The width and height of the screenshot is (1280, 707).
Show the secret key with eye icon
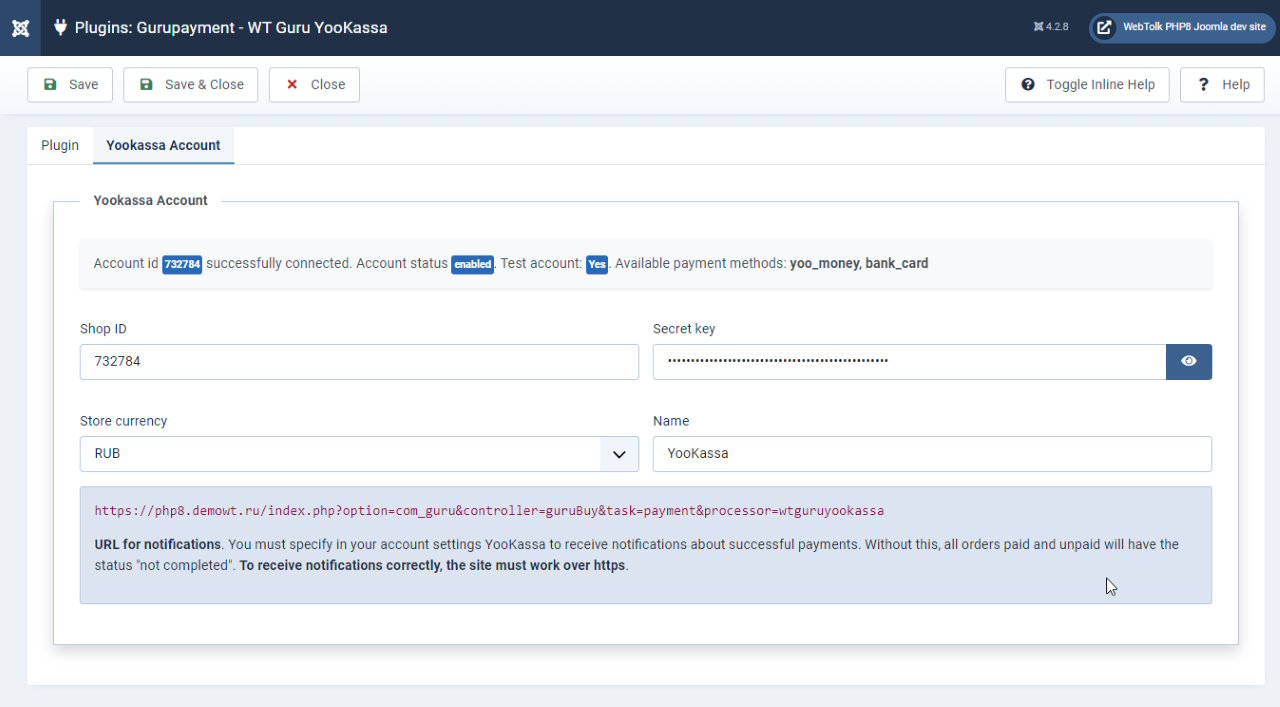coord(1189,362)
